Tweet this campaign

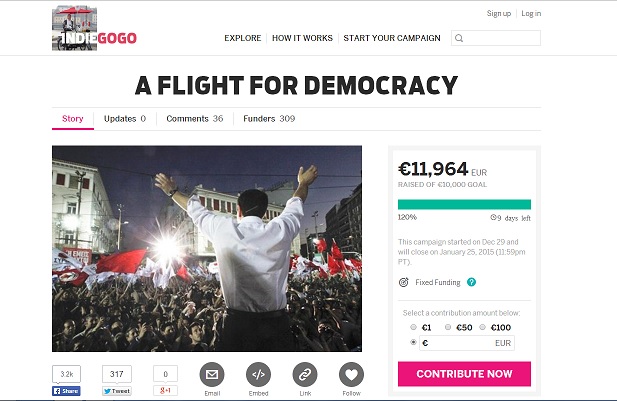point(117,391)
